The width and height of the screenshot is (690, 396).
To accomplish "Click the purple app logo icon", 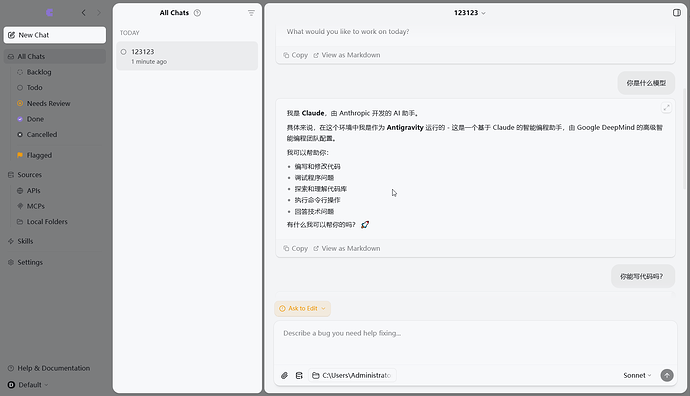I will pyautogui.click(x=50, y=13).
